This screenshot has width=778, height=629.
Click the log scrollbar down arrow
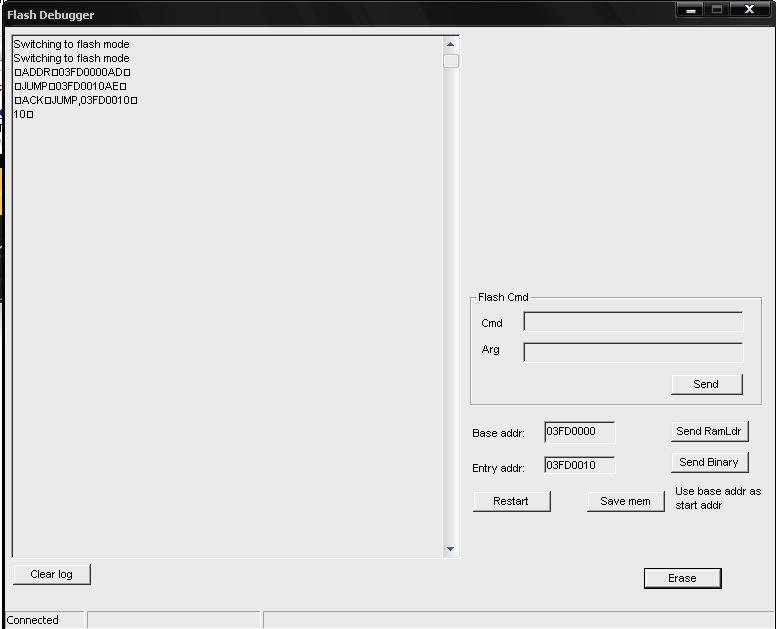pos(451,549)
